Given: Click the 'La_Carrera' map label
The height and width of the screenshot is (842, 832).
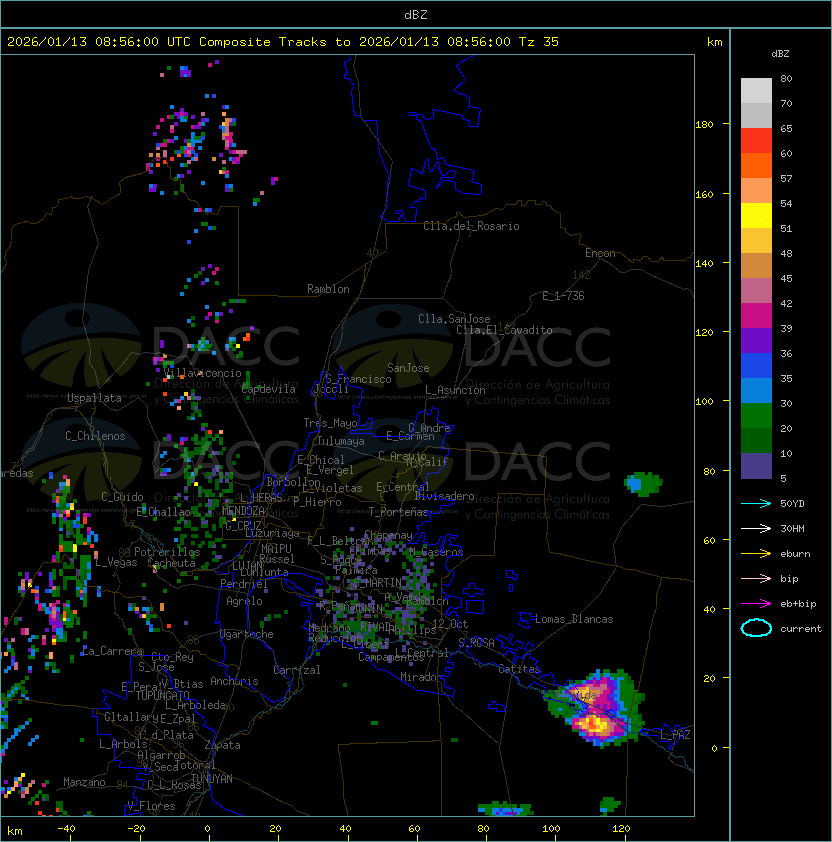Looking at the screenshot, I should [x=112, y=651].
